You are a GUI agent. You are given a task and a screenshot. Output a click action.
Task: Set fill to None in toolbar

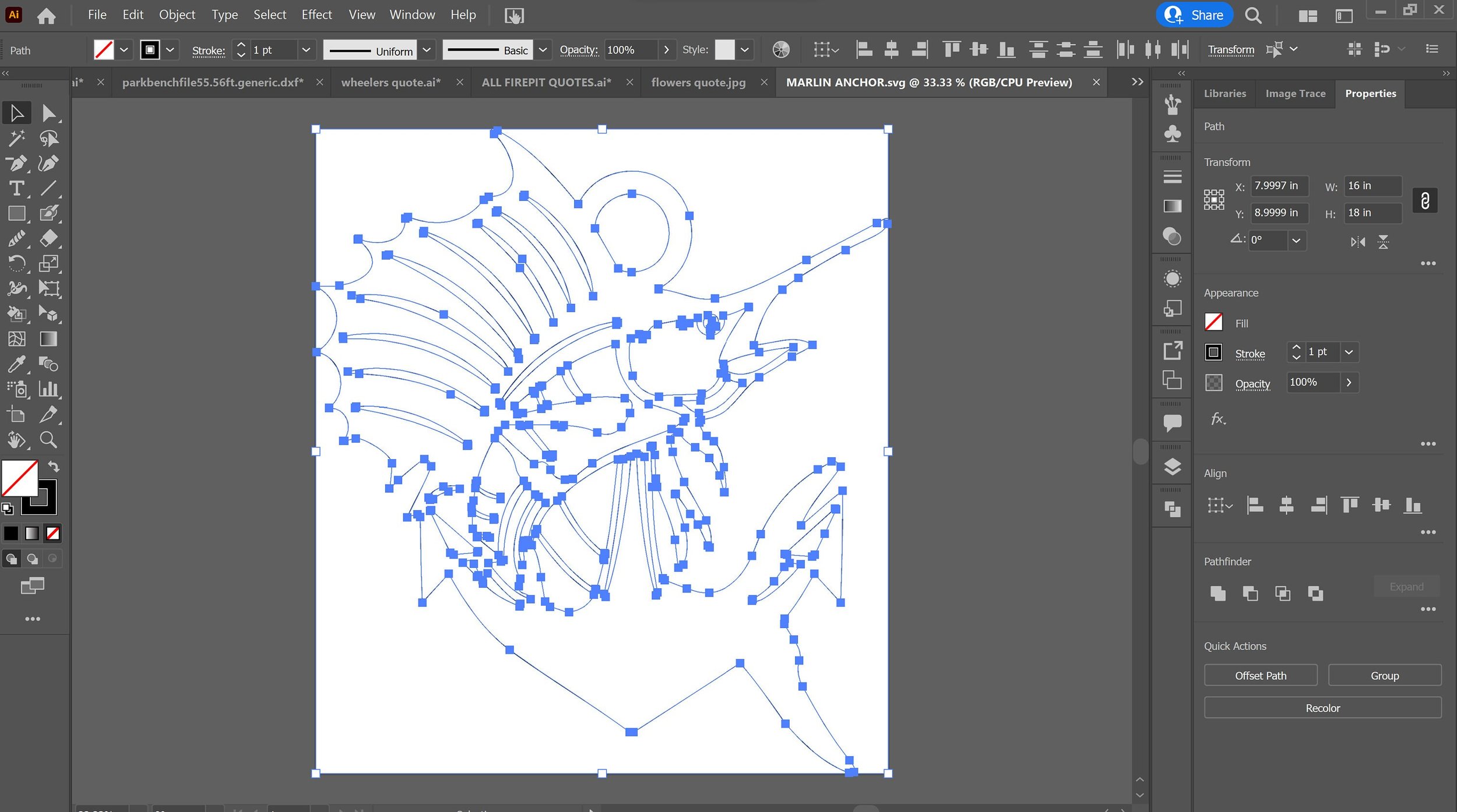[53, 533]
